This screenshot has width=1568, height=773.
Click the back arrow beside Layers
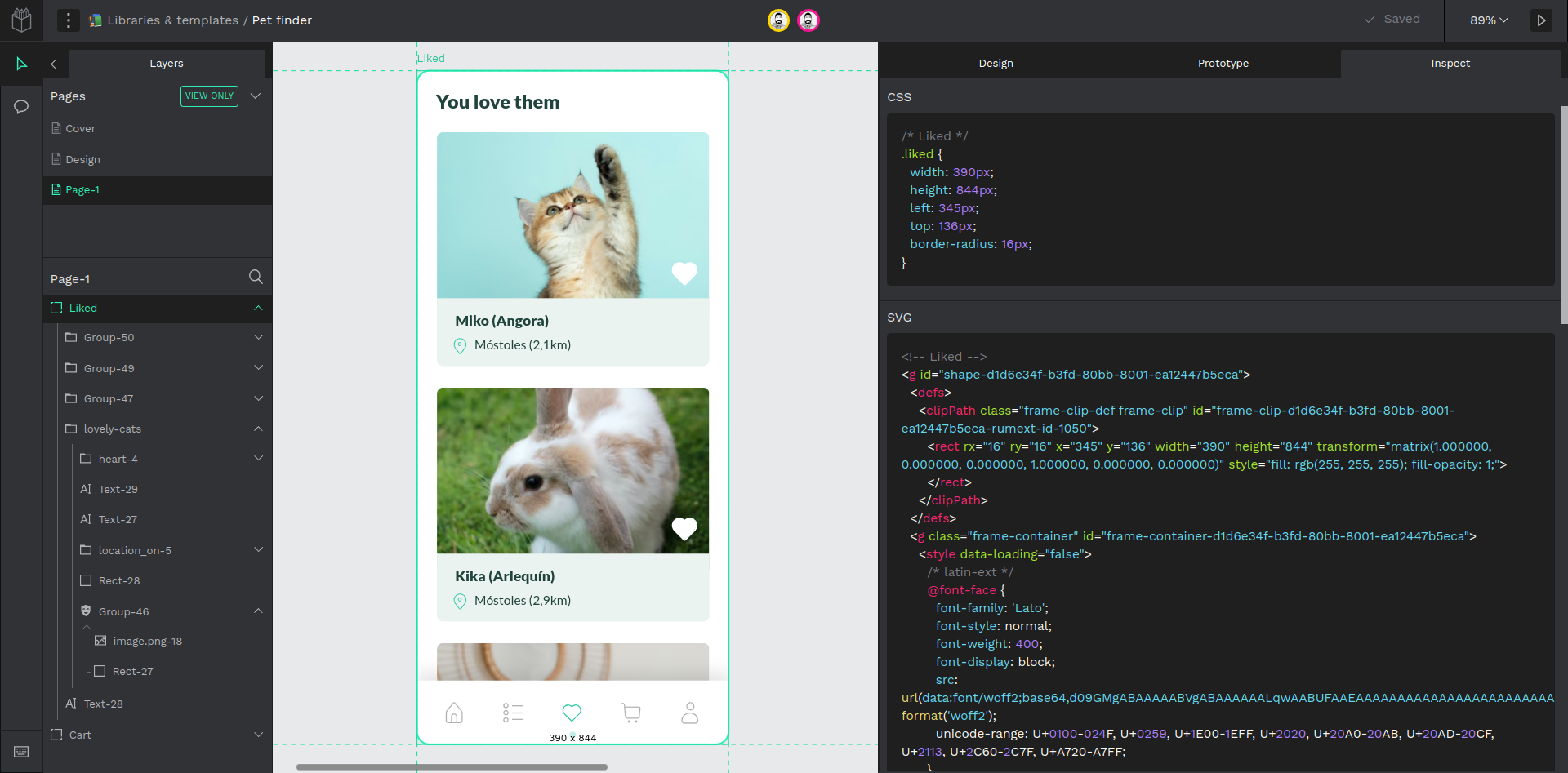point(54,64)
